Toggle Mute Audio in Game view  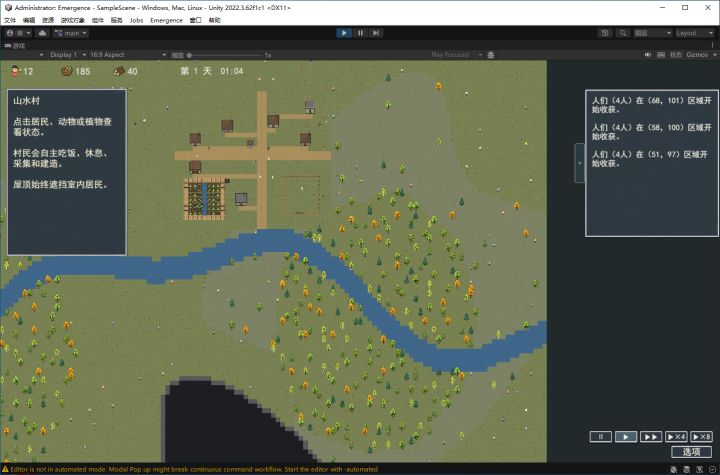coord(647,55)
